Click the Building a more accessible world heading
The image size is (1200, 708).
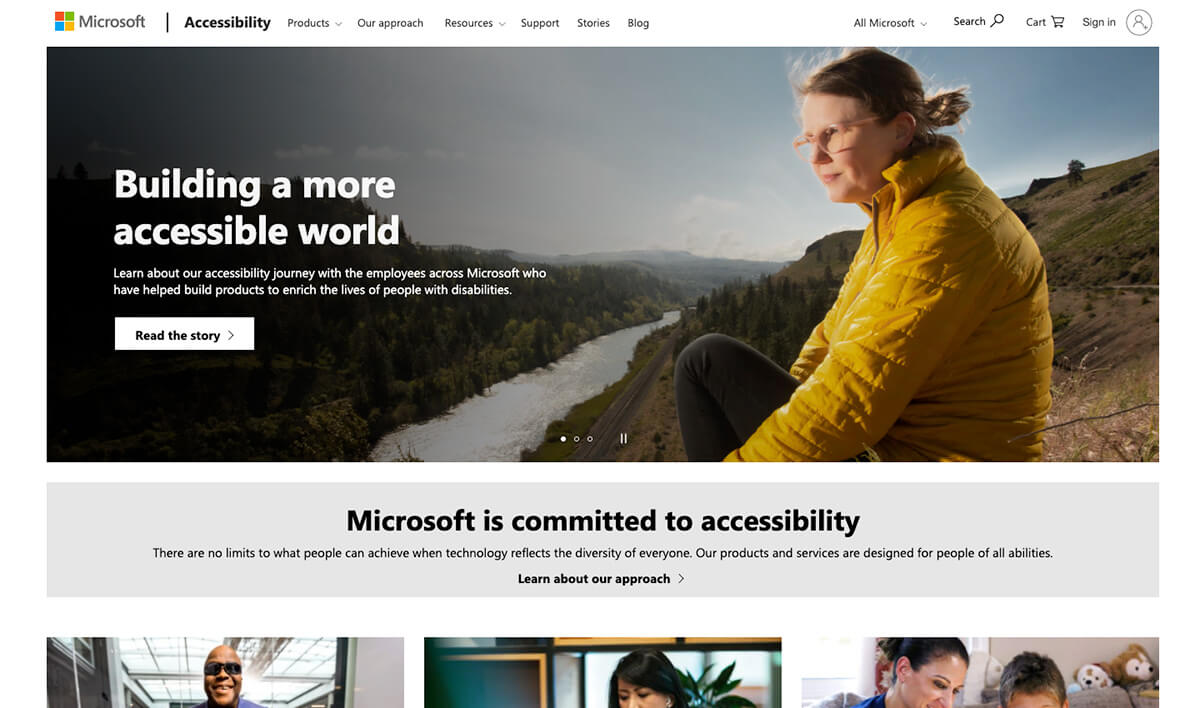point(256,207)
